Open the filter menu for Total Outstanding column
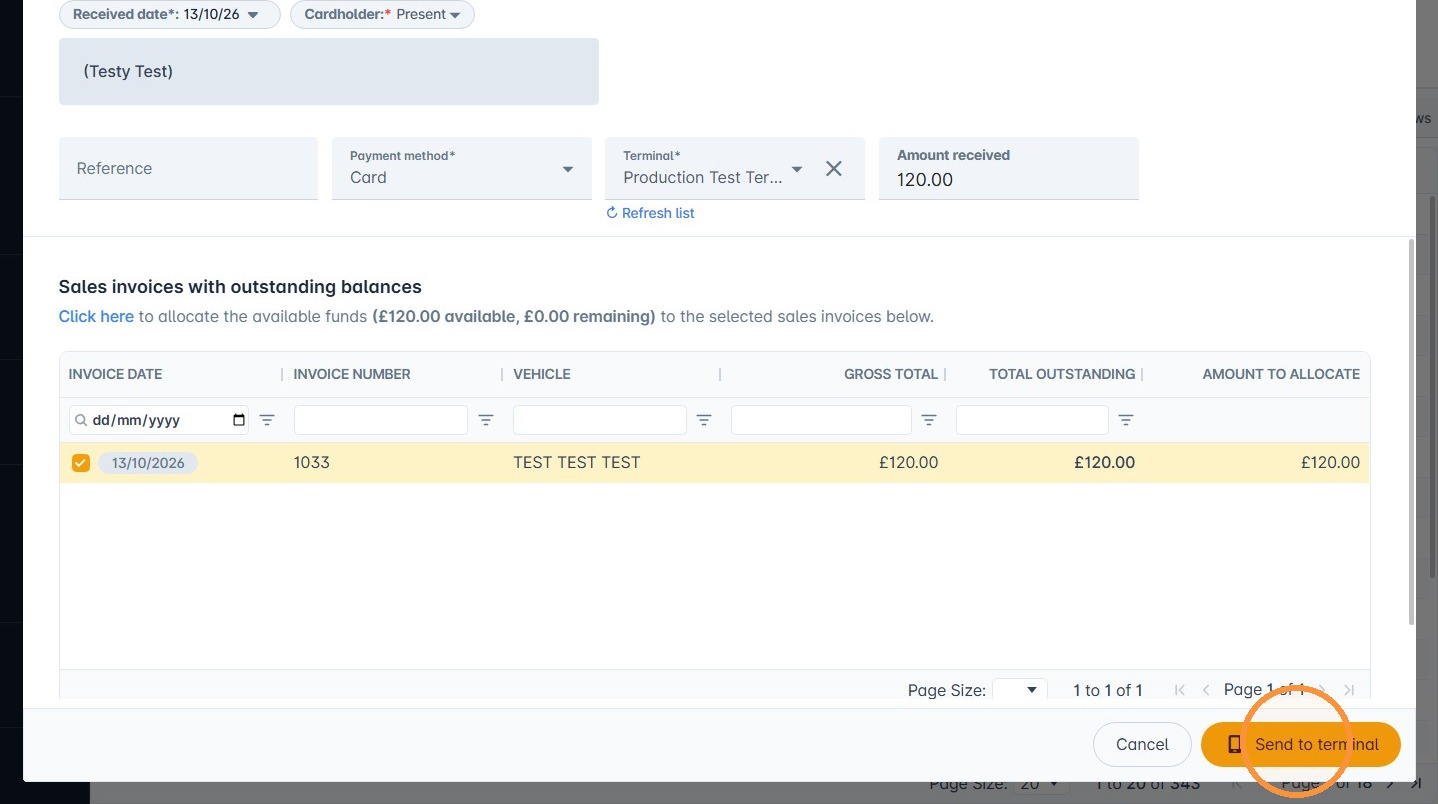The image size is (1438, 804). pyautogui.click(x=1126, y=420)
